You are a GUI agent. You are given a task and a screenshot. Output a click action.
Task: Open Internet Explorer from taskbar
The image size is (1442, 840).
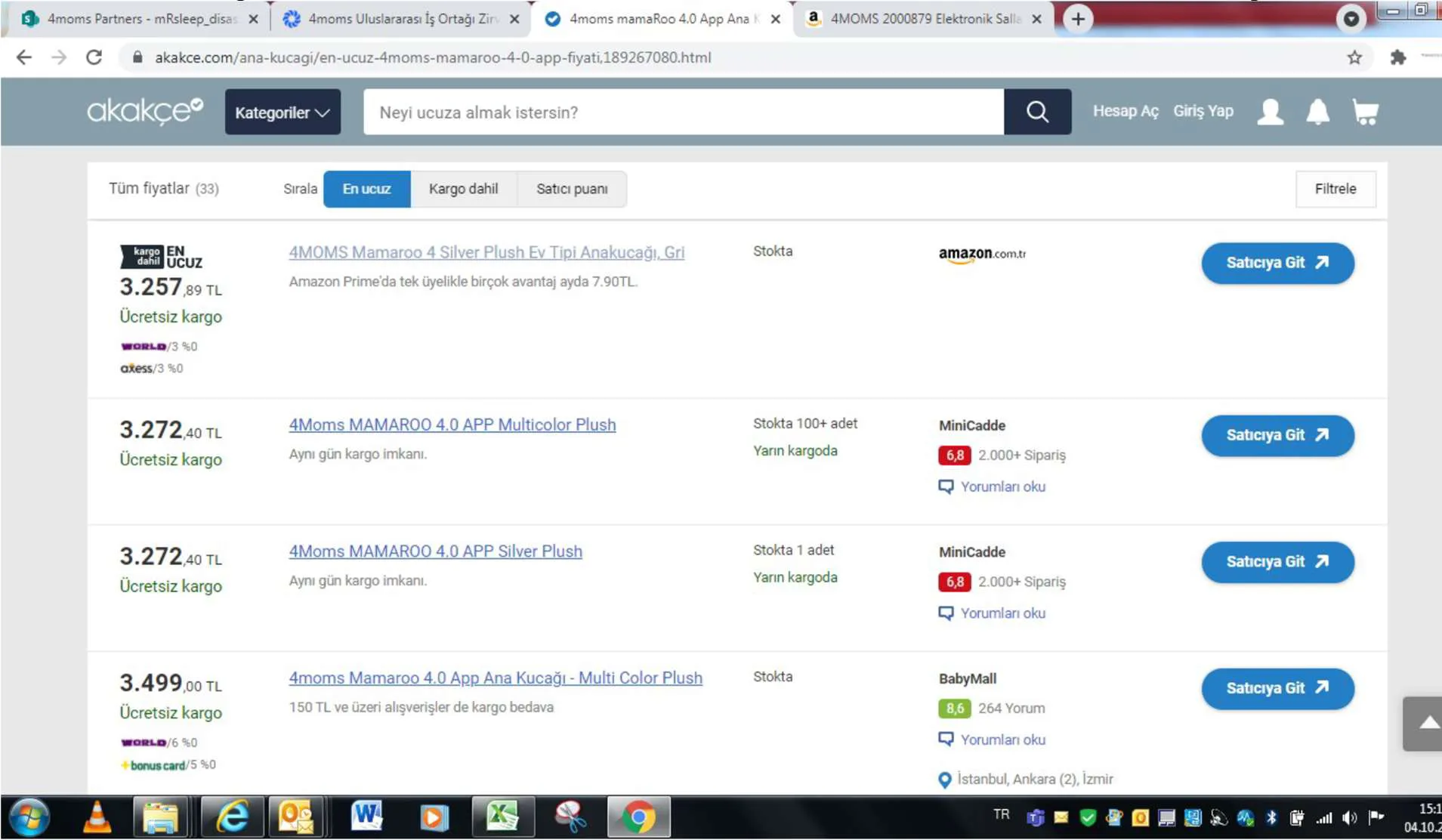[232, 817]
